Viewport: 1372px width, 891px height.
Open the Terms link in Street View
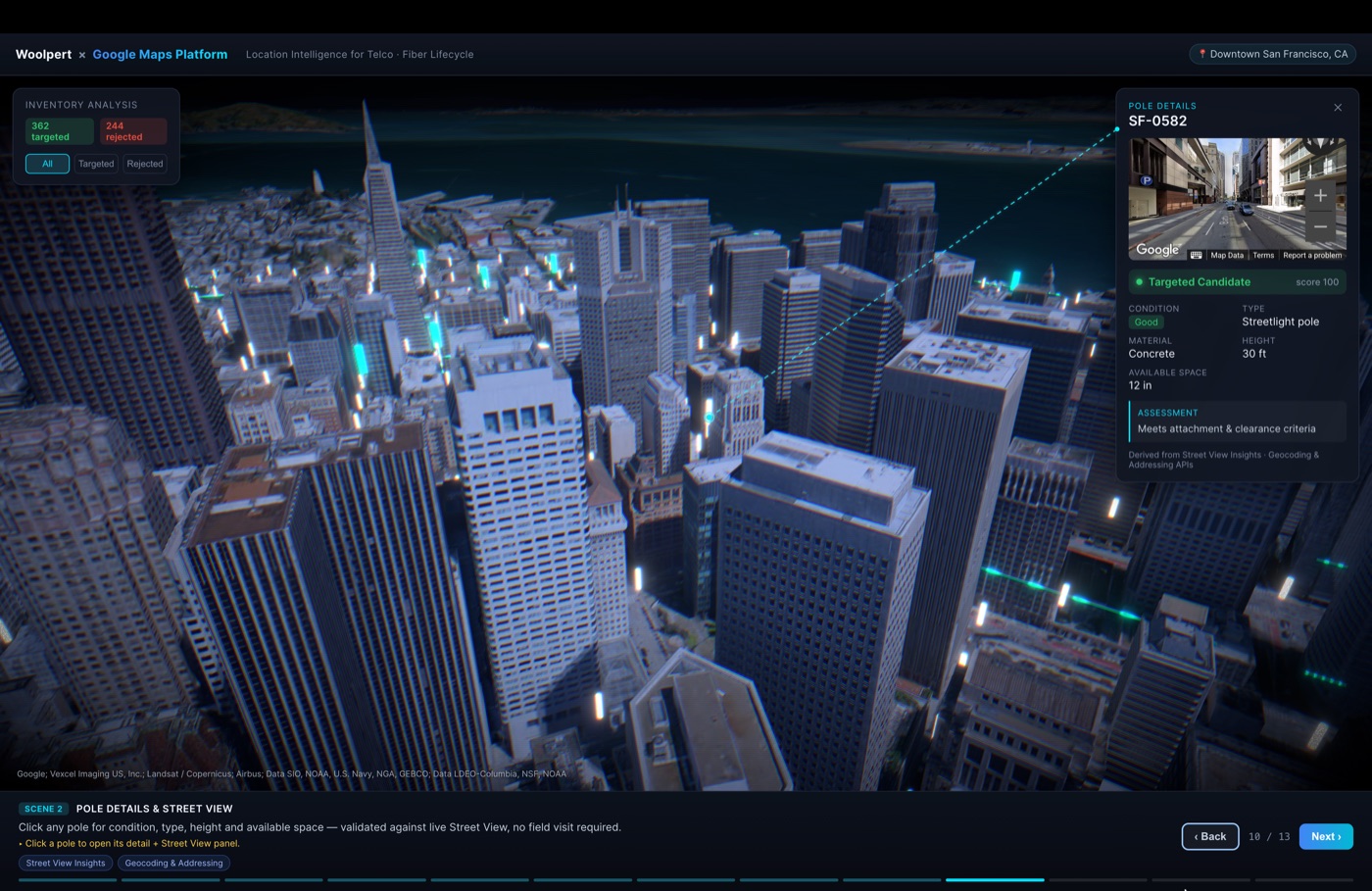pyautogui.click(x=1263, y=255)
